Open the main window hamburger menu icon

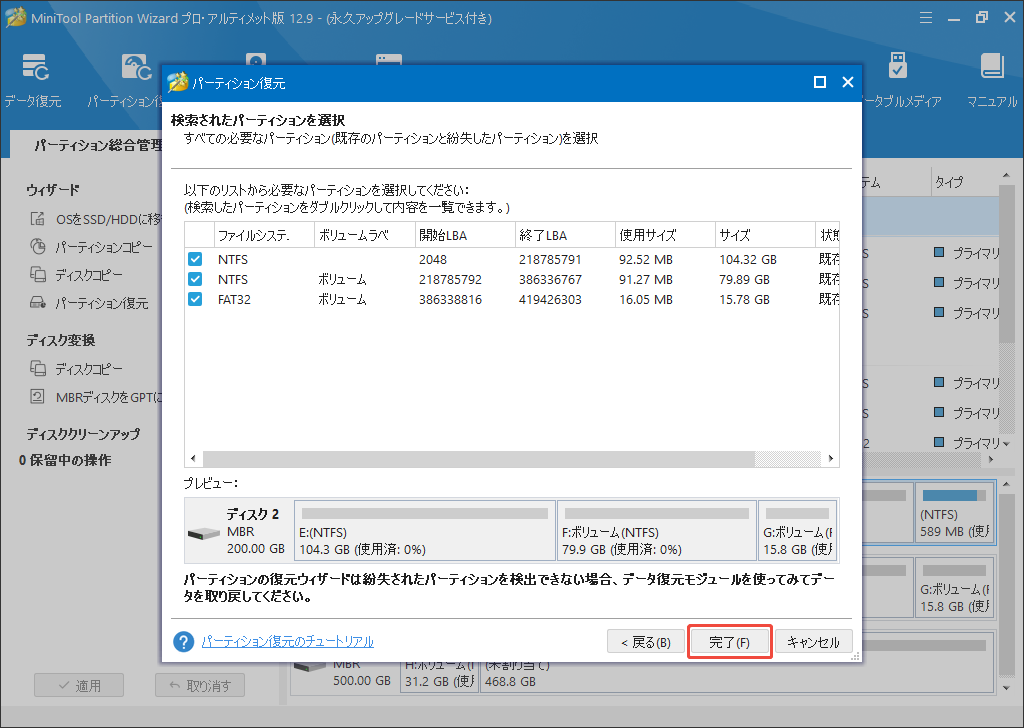pos(925,18)
